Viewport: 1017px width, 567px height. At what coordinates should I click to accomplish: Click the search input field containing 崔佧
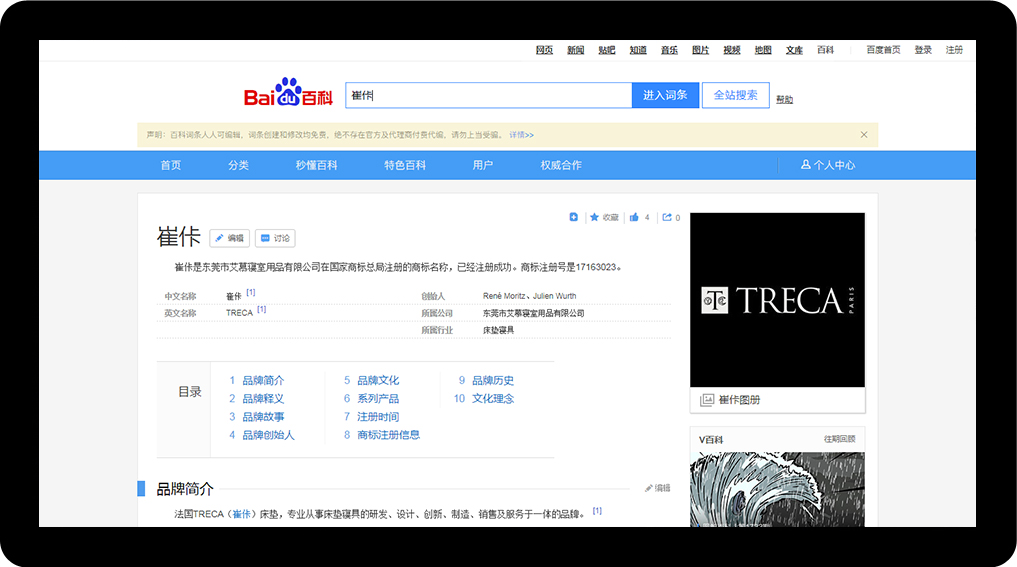488,95
